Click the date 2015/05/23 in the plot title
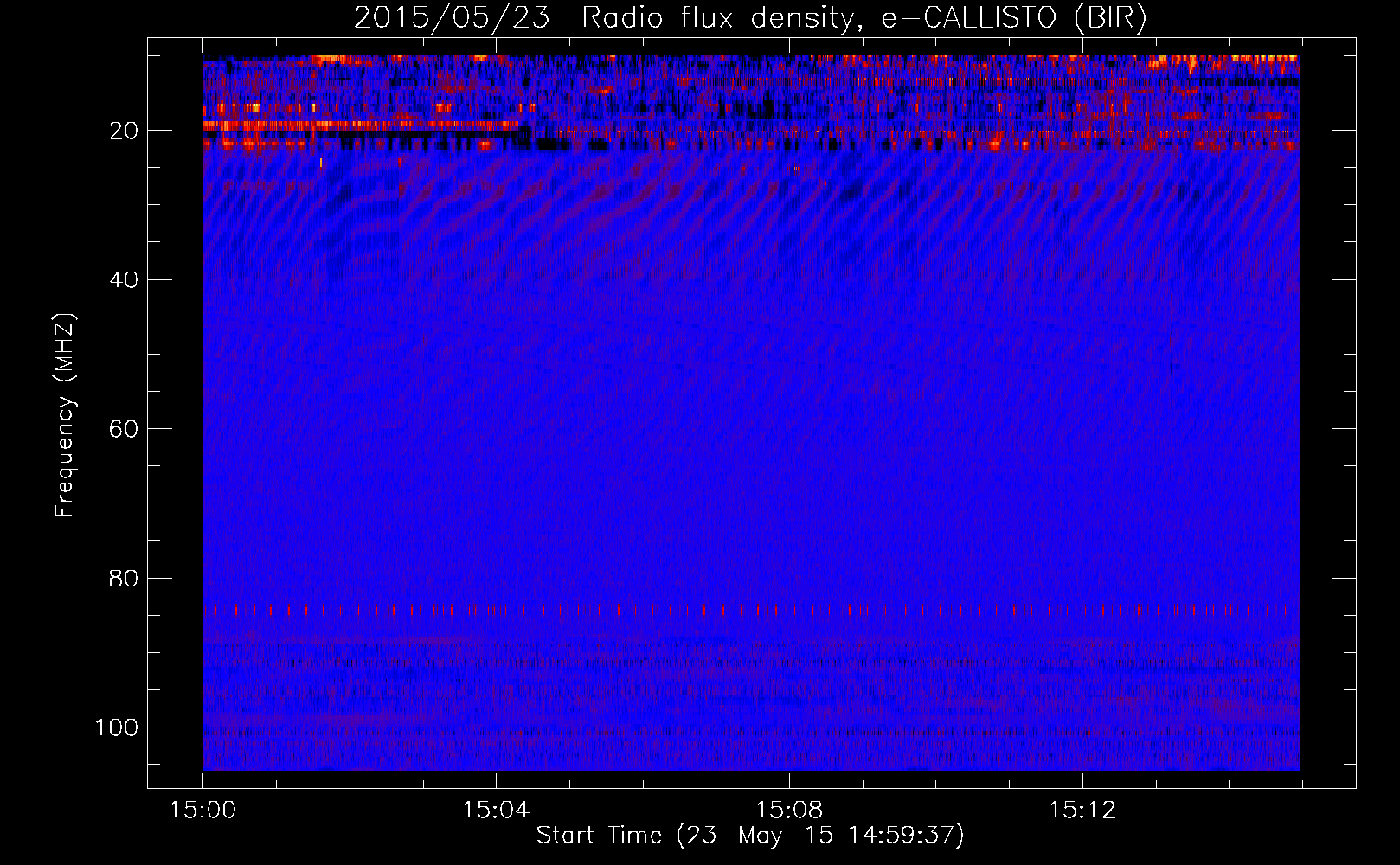Screen dimensions: 1400x865 (x=452, y=17)
